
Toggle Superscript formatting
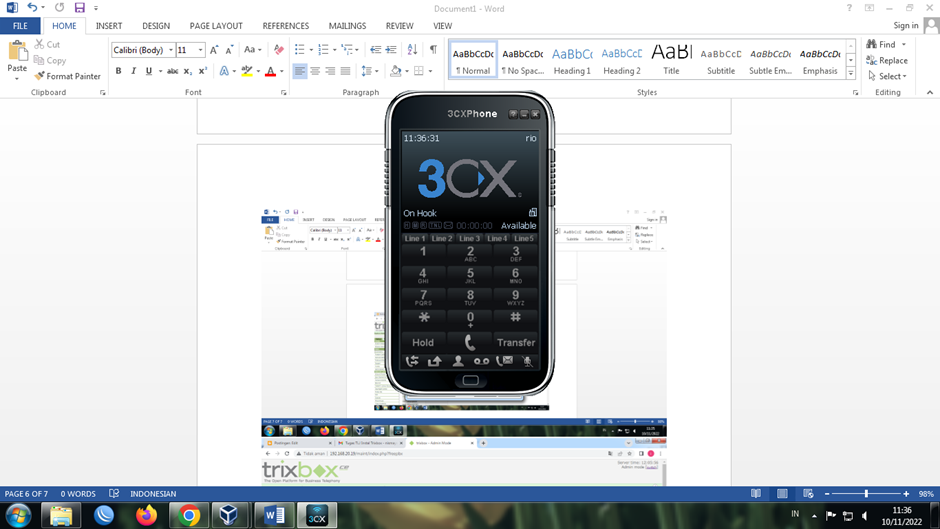203,71
